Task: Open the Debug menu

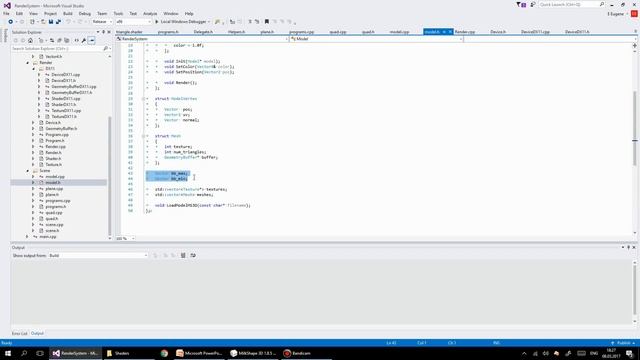Action: [84, 13]
